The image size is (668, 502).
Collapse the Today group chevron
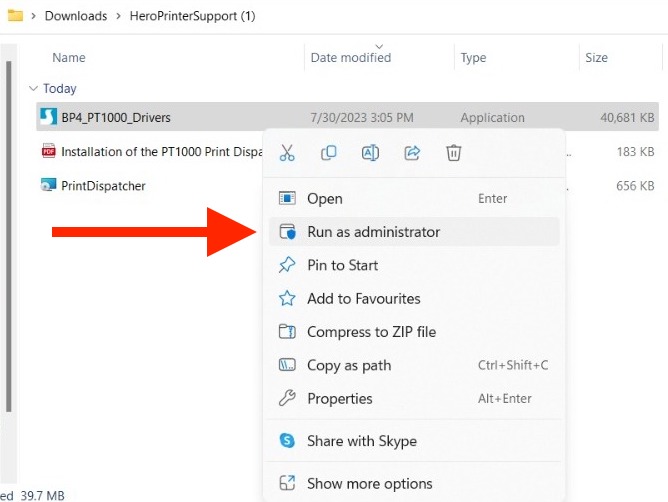click(34, 89)
